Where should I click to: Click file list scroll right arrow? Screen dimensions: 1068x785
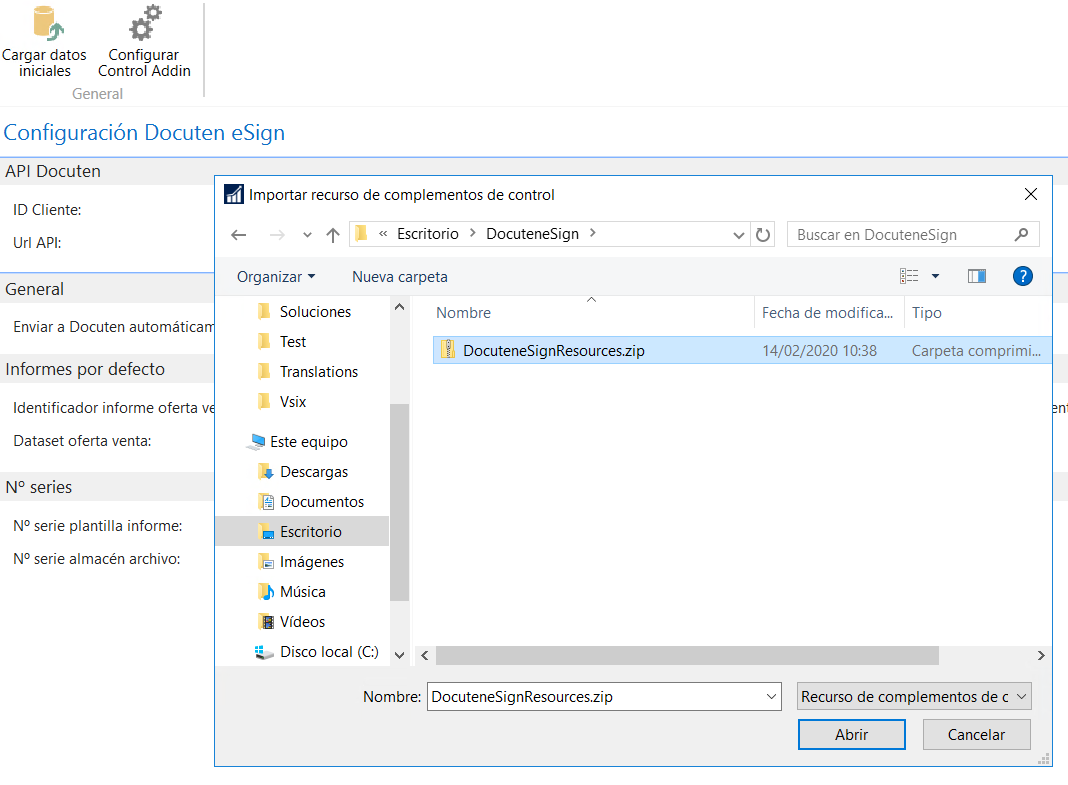pyautogui.click(x=1041, y=655)
